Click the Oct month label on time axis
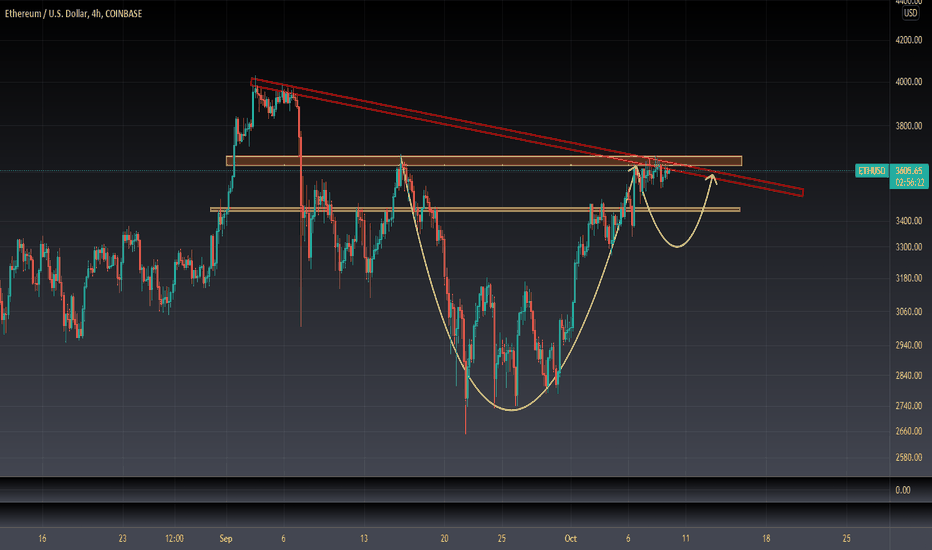 tap(571, 539)
